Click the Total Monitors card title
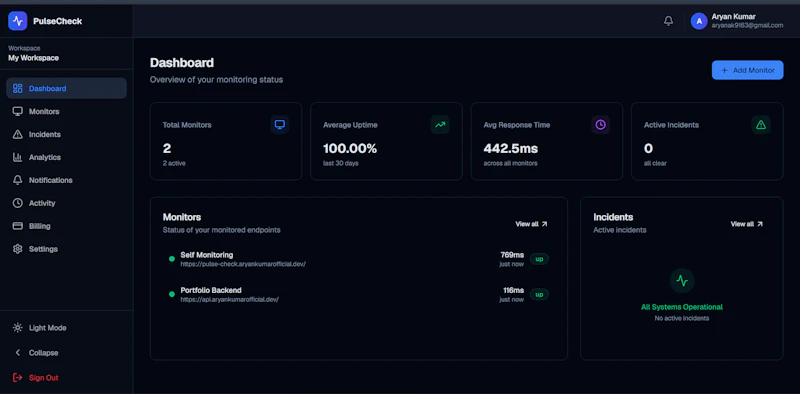This screenshot has height=394, width=800. pyautogui.click(x=187, y=125)
